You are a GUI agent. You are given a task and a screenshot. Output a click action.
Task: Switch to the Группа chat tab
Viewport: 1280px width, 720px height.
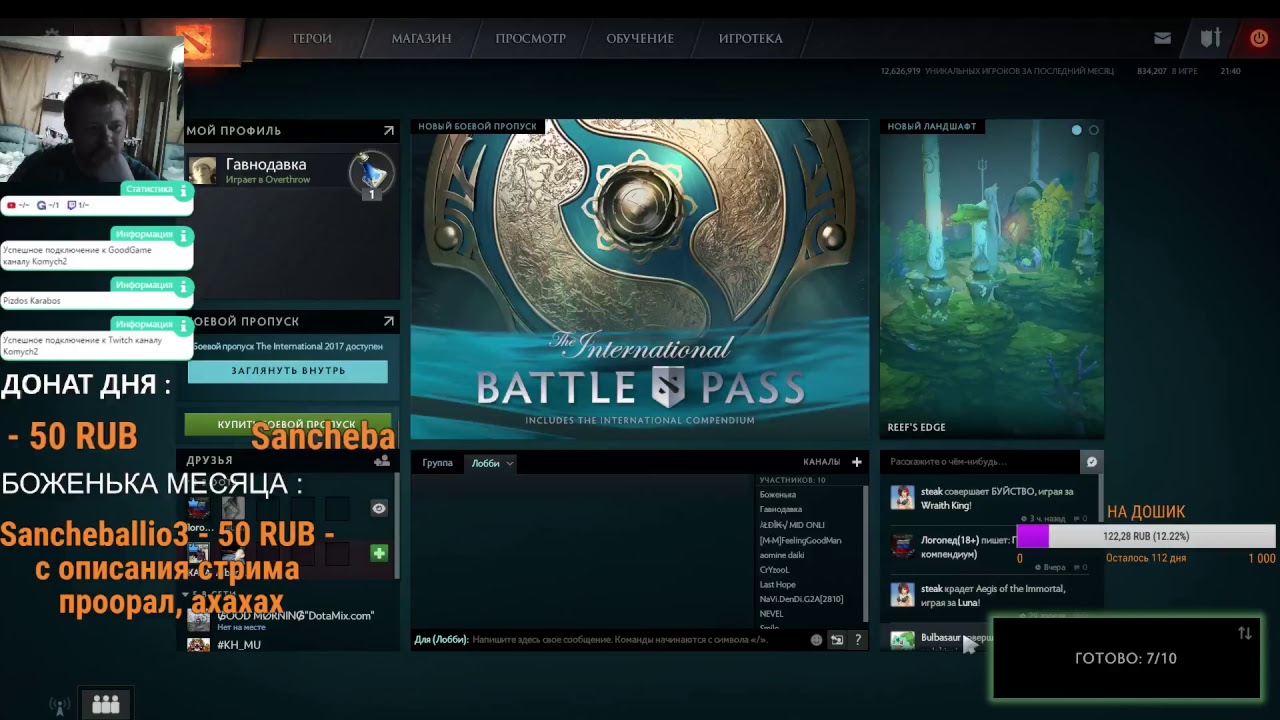click(437, 463)
